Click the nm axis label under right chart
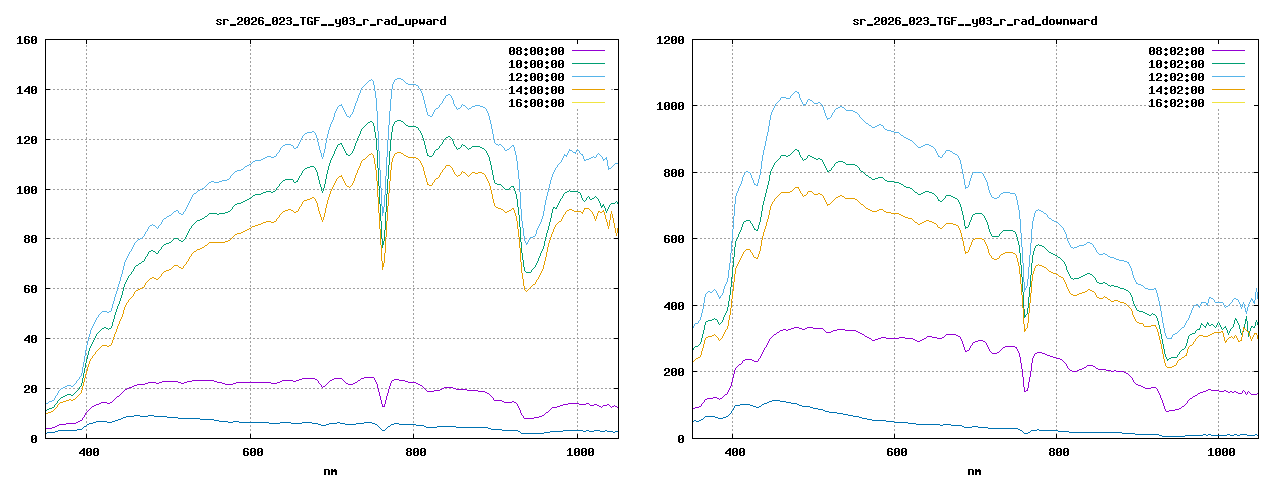Viewport: 1280px width, 480px height. tap(975, 470)
